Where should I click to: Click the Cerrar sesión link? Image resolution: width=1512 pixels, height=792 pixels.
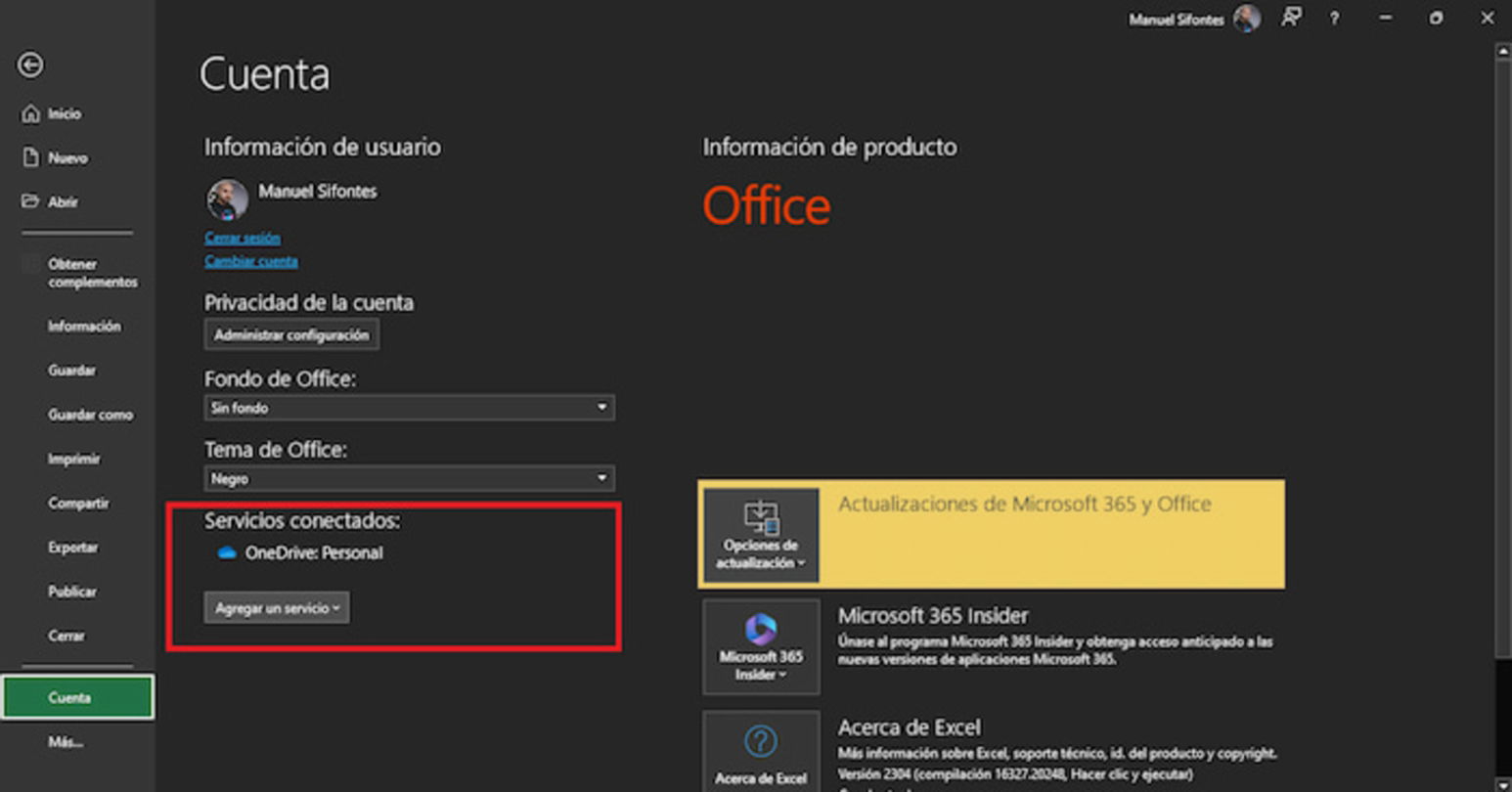(243, 239)
